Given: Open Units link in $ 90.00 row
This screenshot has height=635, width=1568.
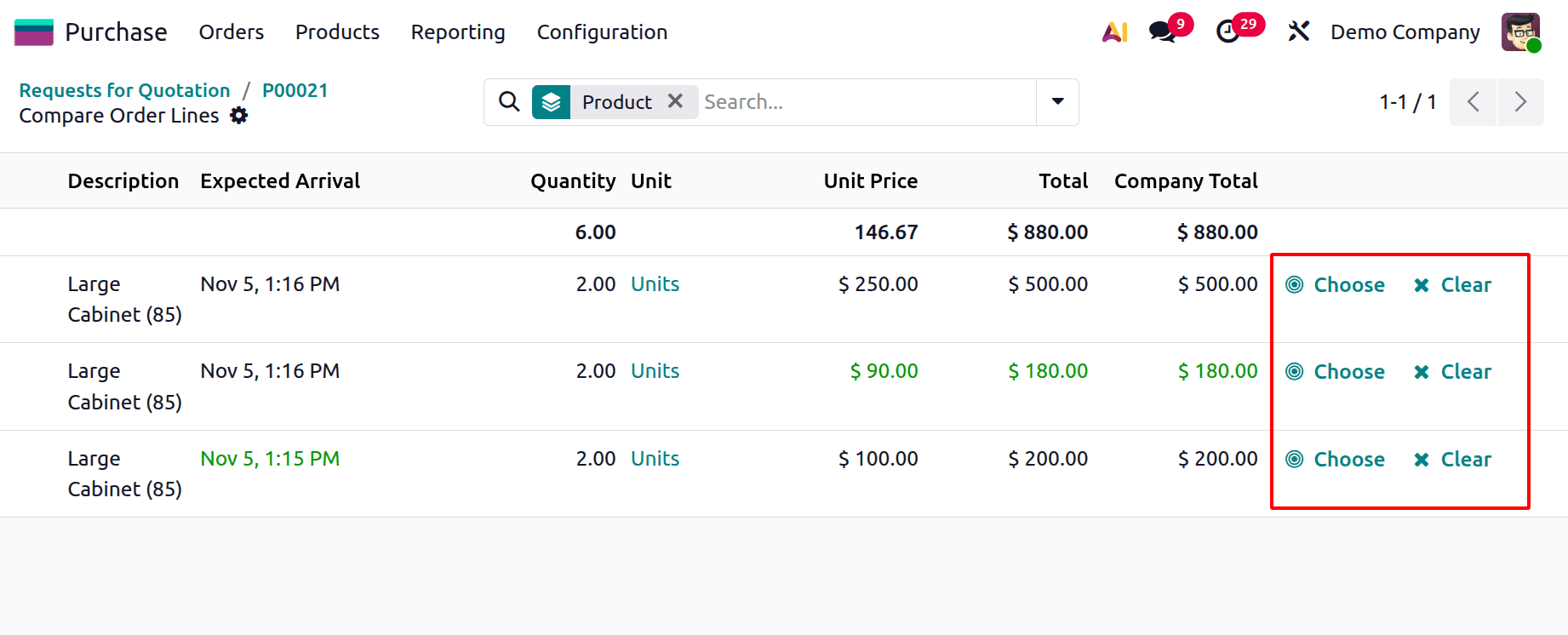Looking at the screenshot, I should coord(655,371).
